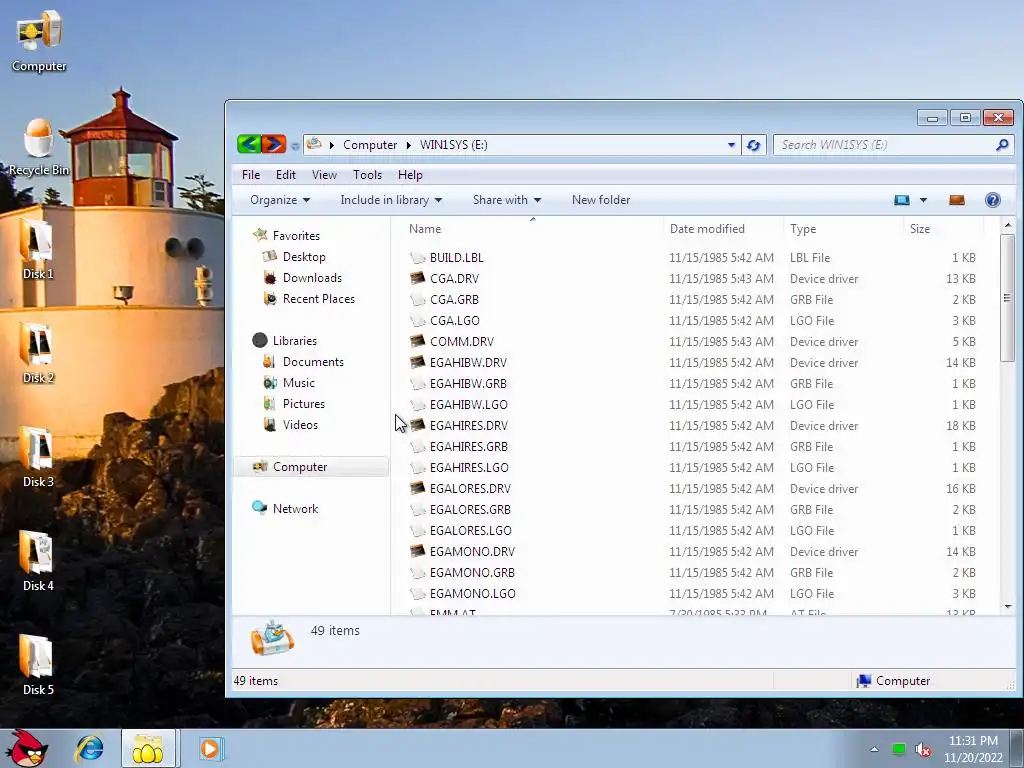1024x768 pixels.
Task: Select the Disk 2 folder on desktop
Action: click(37, 353)
